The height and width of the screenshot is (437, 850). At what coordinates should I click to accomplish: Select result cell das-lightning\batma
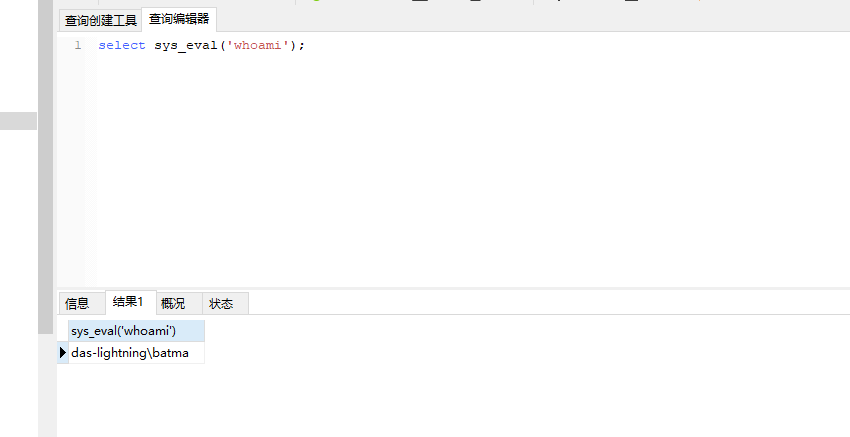pyautogui.click(x=137, y=352)
